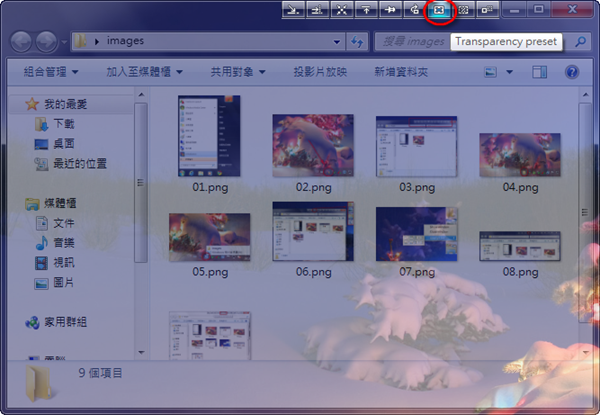Click the navigation pane scrollbar thumb
The height and width of the screenshot is (415, 600).
point(141,183)
